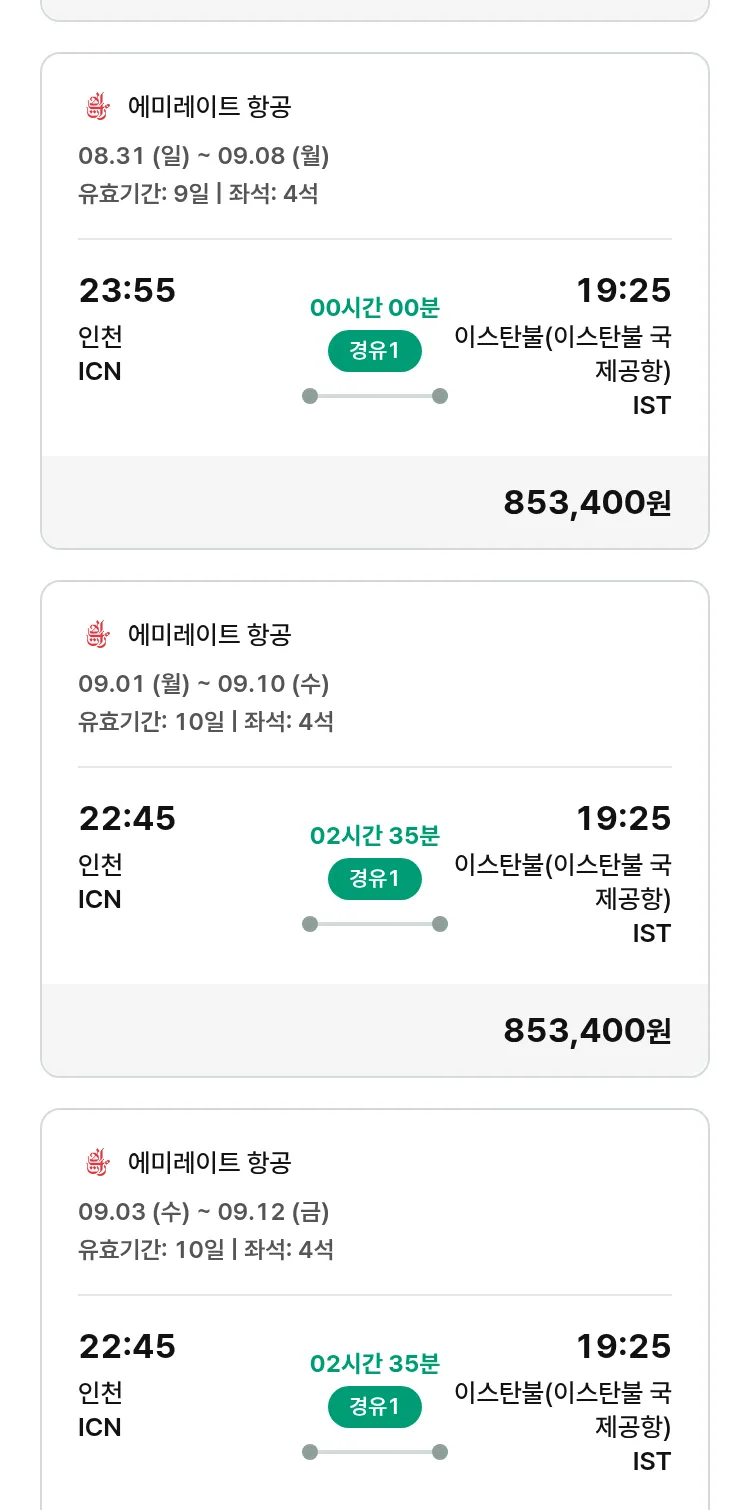The height and width of the screenshot is (1510, 750).
Task: Click the route line under 00시간 00분
Action: (x=375, y=396)
